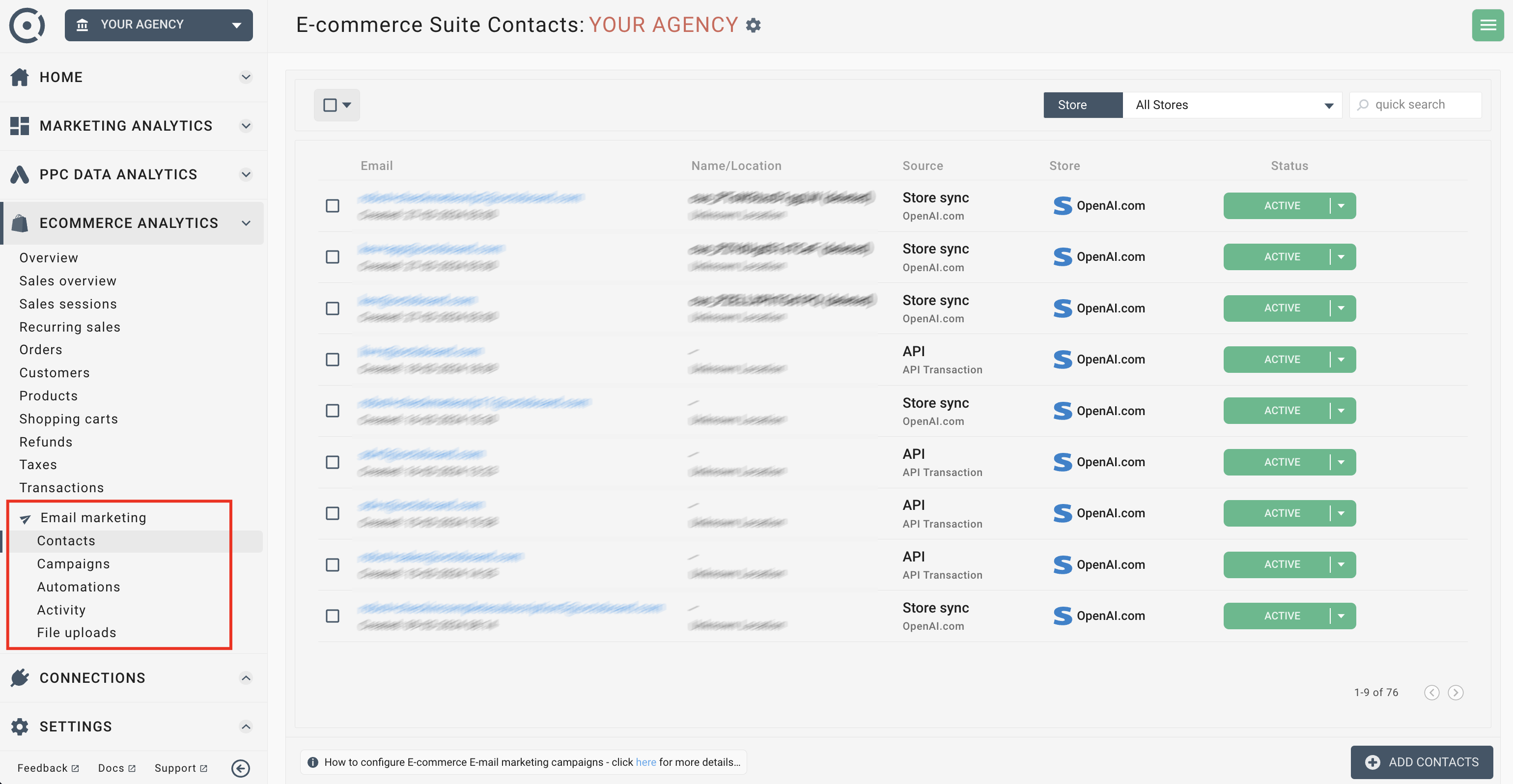
Task: Expand the PPC Data Analytics chevron
Action: (246, 174)
